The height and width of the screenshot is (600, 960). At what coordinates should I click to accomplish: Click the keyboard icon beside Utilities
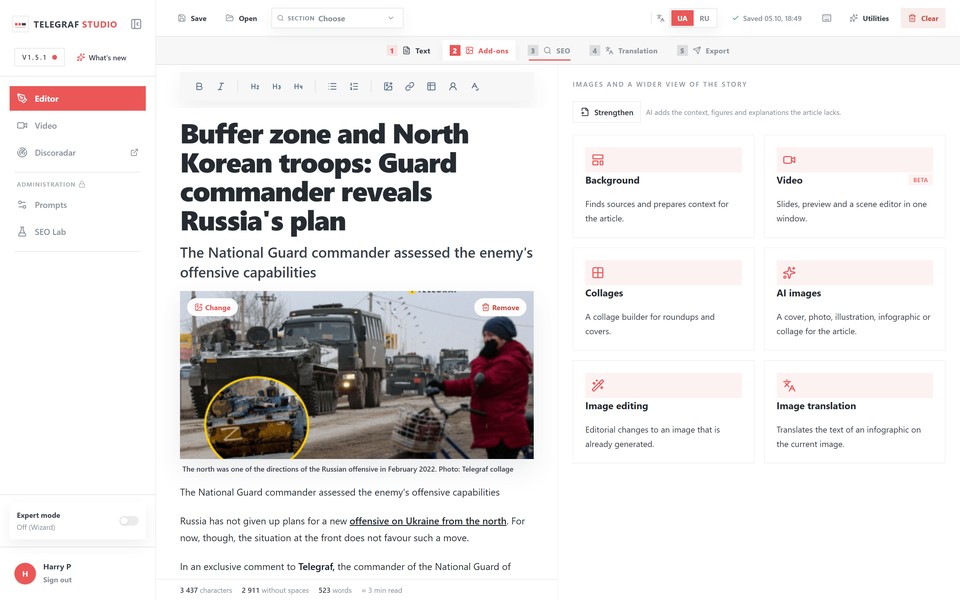coord(827,18)
